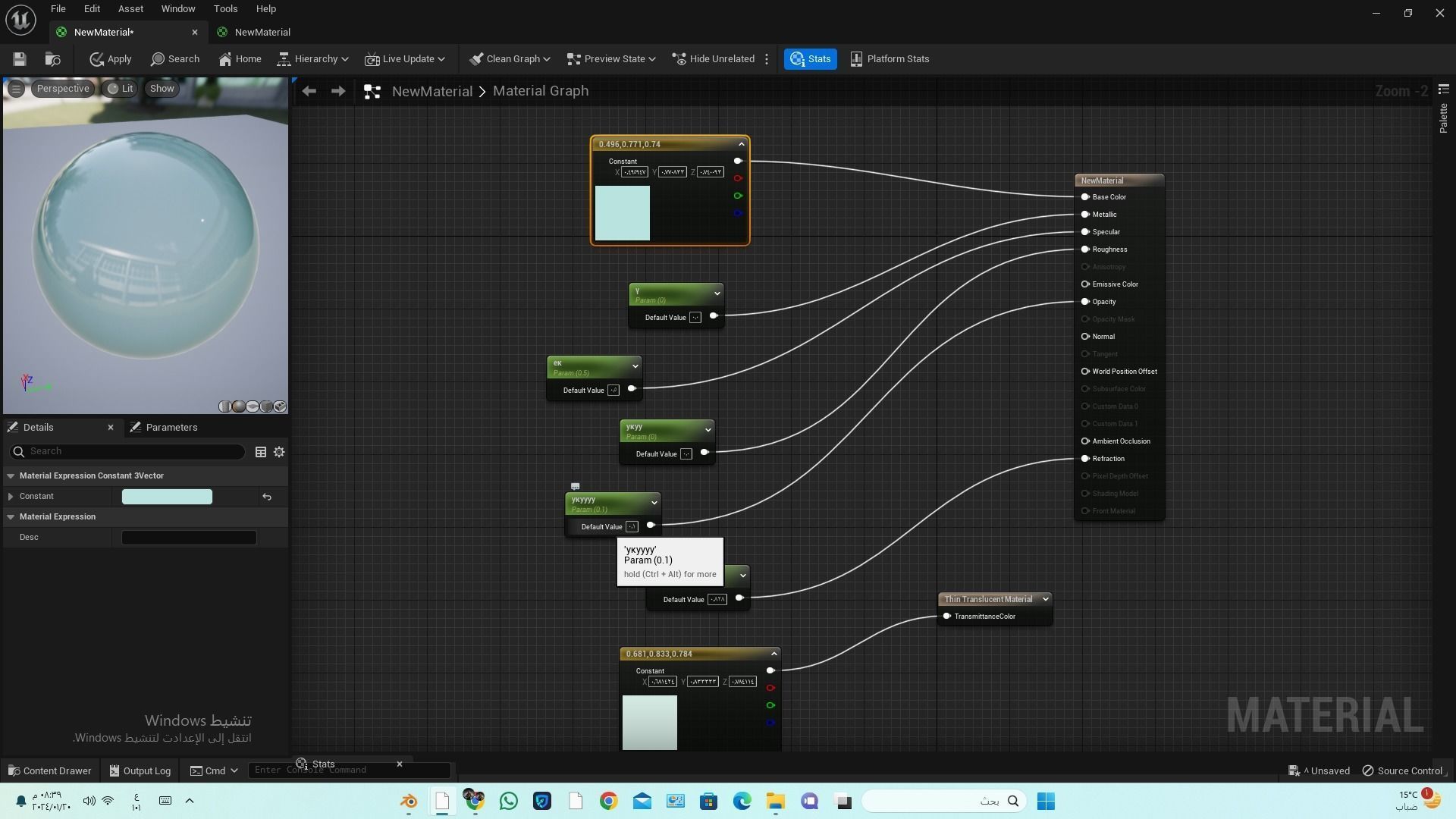Click the Home toolbar button

[240, 59]
